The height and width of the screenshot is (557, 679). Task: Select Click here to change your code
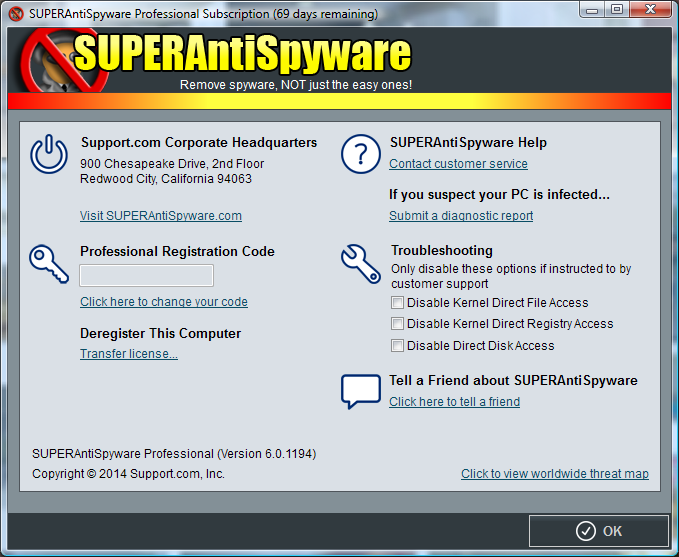(164, 301)
